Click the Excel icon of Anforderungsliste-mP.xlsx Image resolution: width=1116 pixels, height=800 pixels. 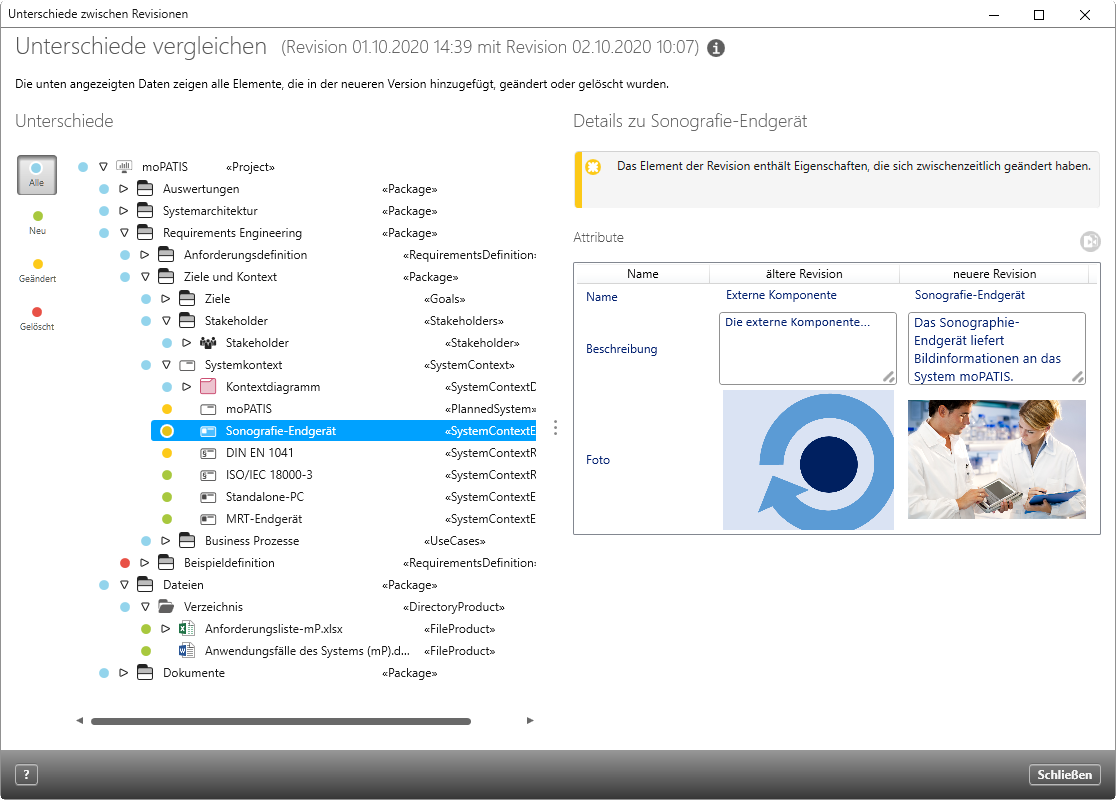[186, 629]
